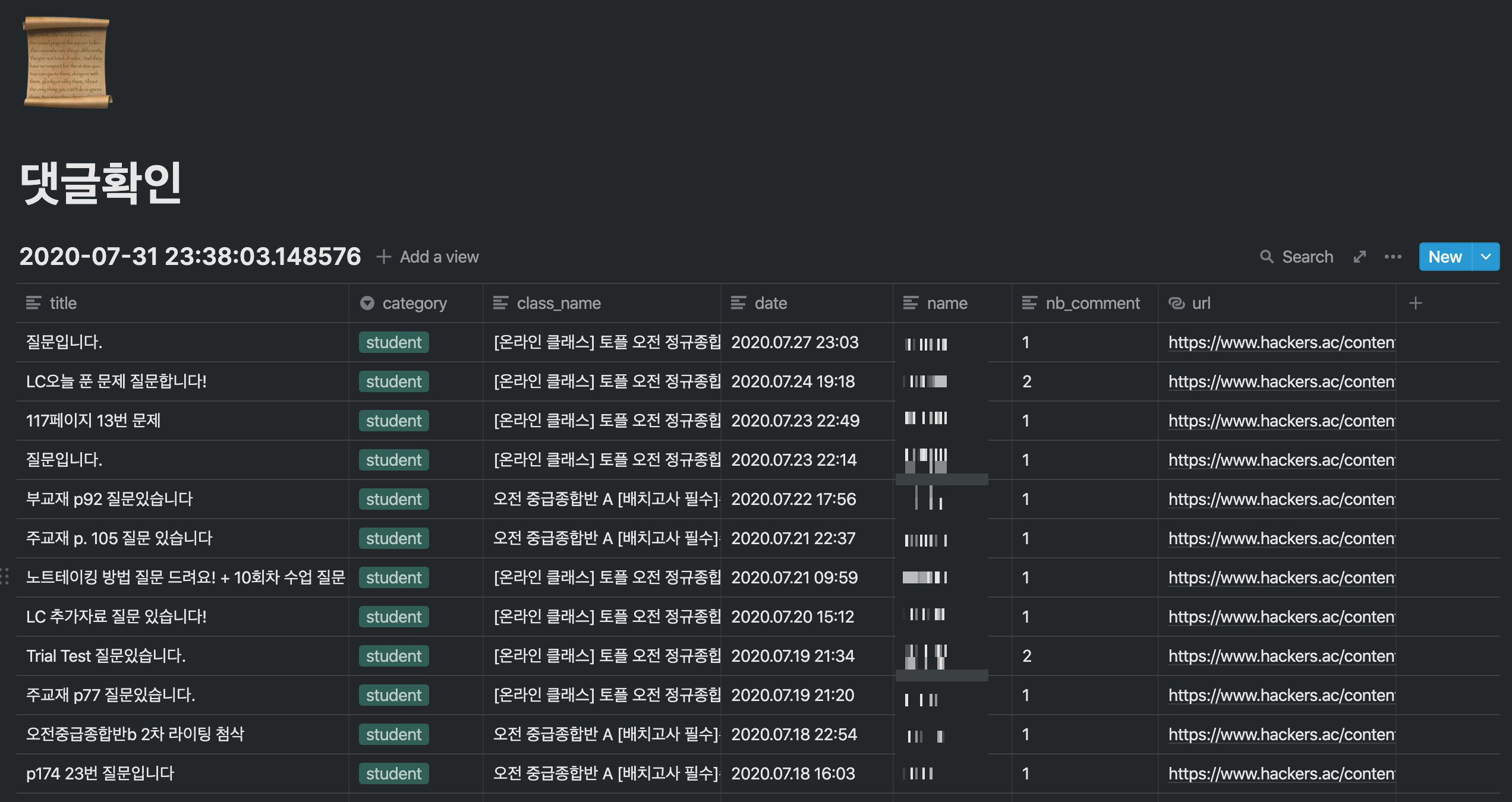The image size is (1512, 802).
Task: Click title cell LC오늘 푼 문제 질문합니다!
Action: tap(182, 381)
